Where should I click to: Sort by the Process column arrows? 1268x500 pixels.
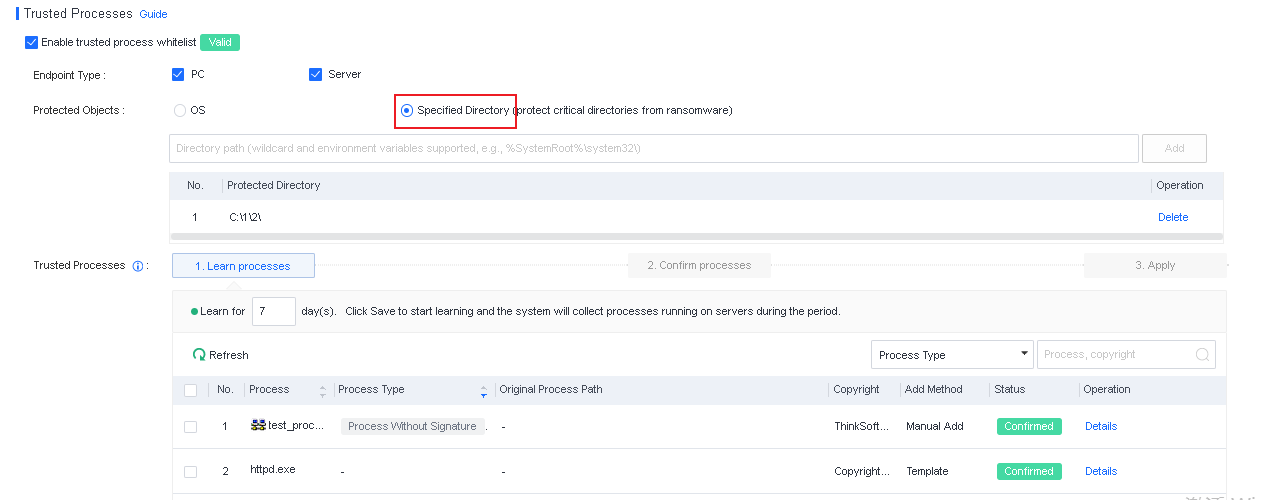(x=323, y=390)
